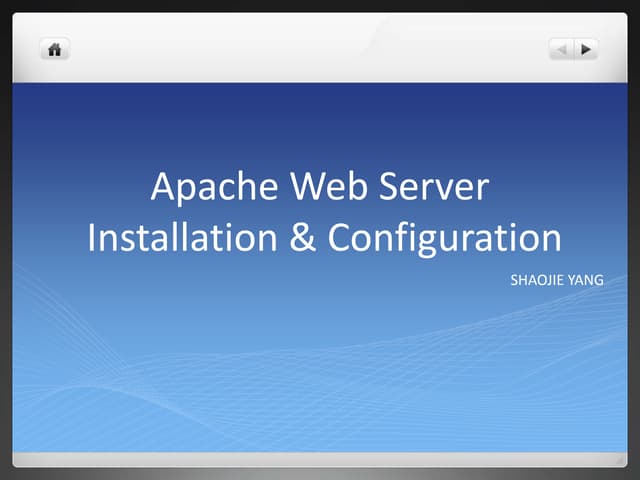640x480 pixels.
Task: Click the gray footer bar below the slide
Action: coord(320,460)
